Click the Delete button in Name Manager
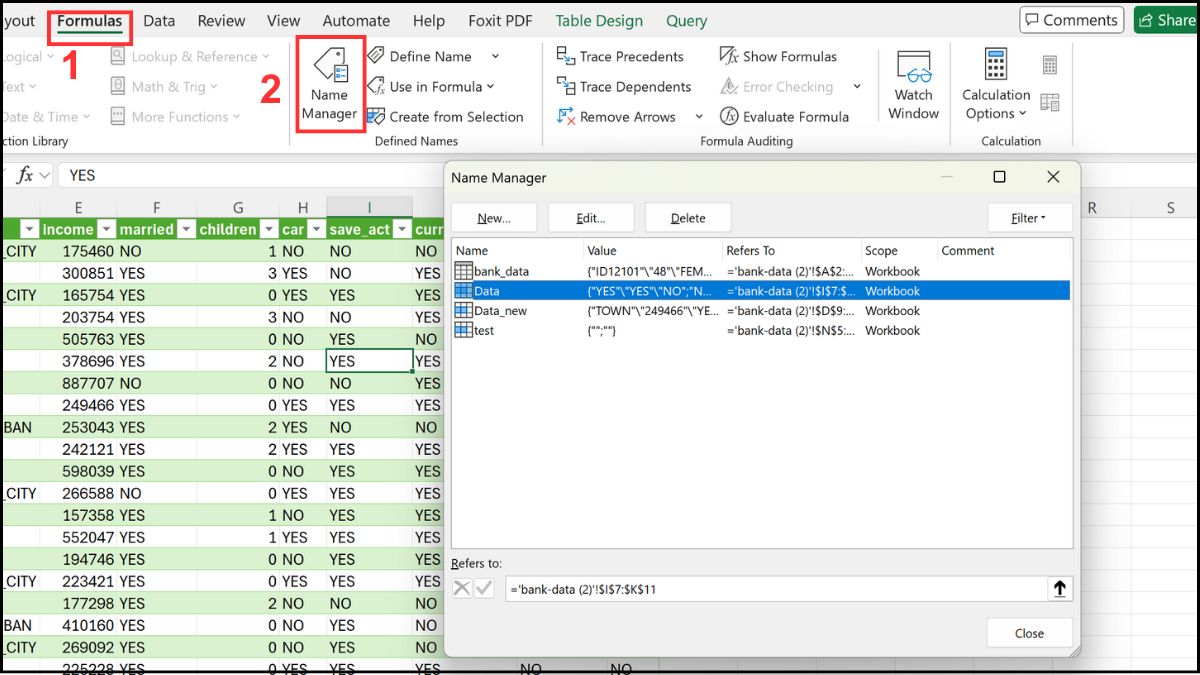Image resolution: width=1200 pixels, height=675 pixels. [688, 217]
